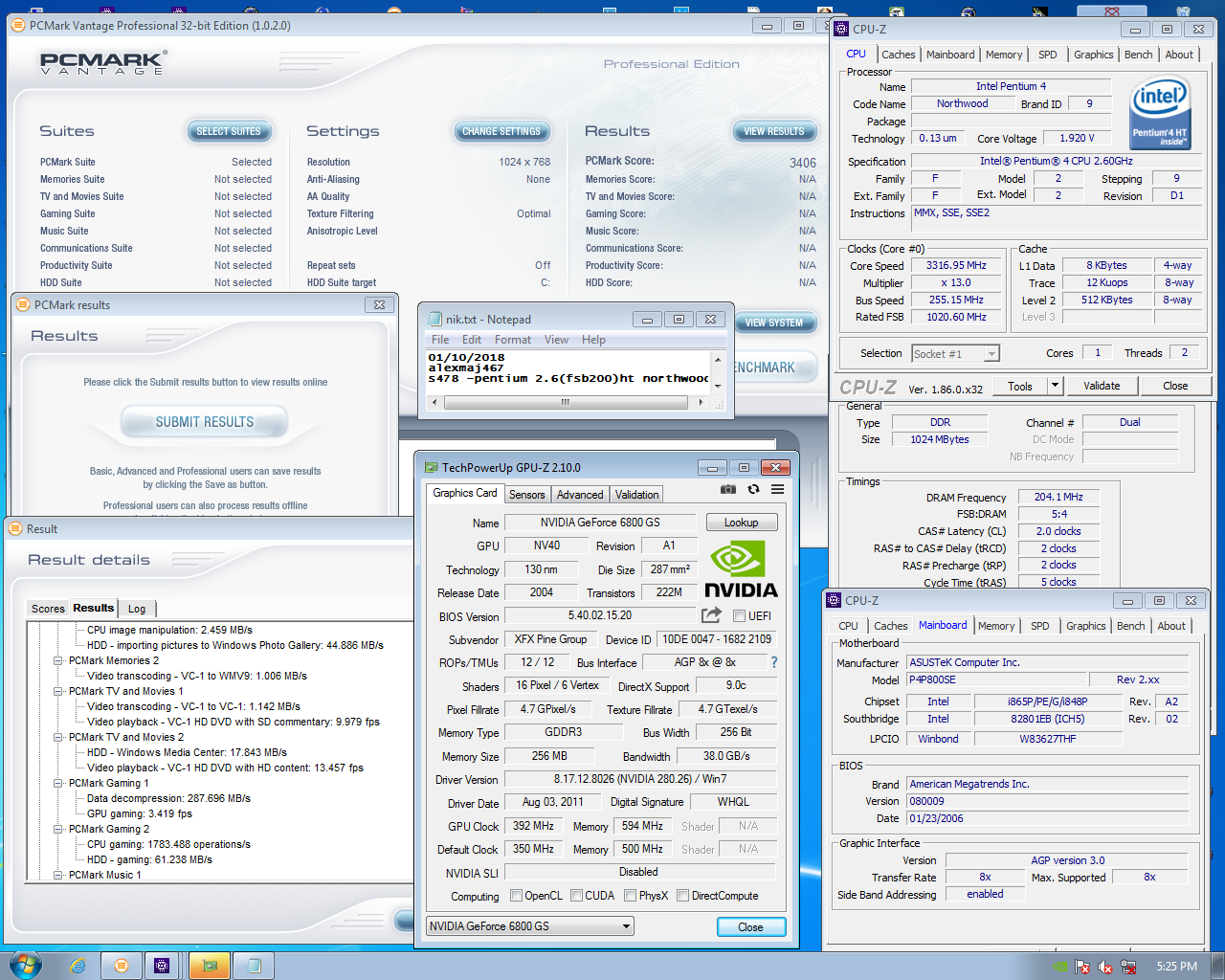The height and width of the screenshot is (980, 1225).
Task: Click Notepad's vertical scroll up arrow
Action: 718,361
